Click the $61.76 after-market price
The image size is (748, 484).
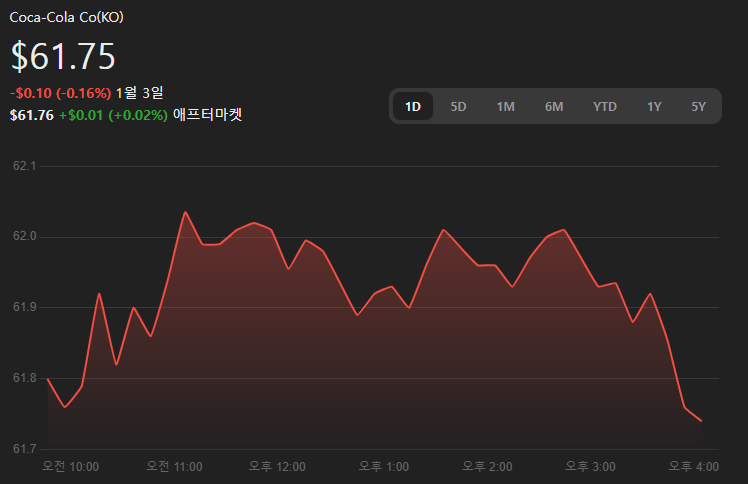pyautogui.click(x=32, y=115)
